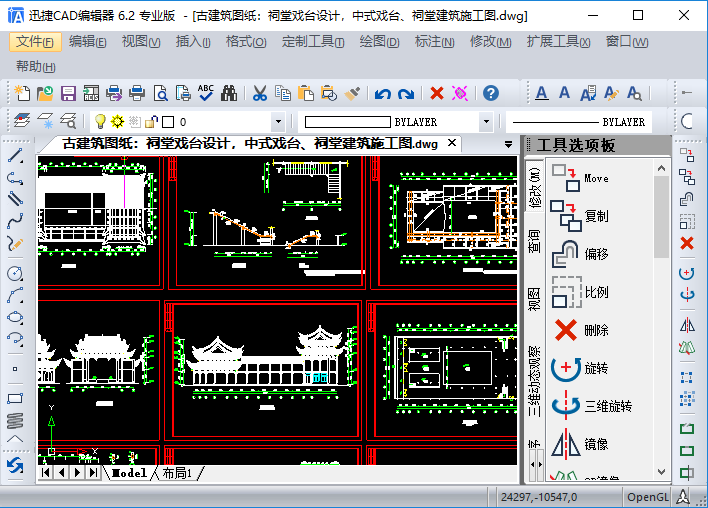Click the Print Preview magnifier icon
Viewport: 708px width, 508px height.
point(160,93)
